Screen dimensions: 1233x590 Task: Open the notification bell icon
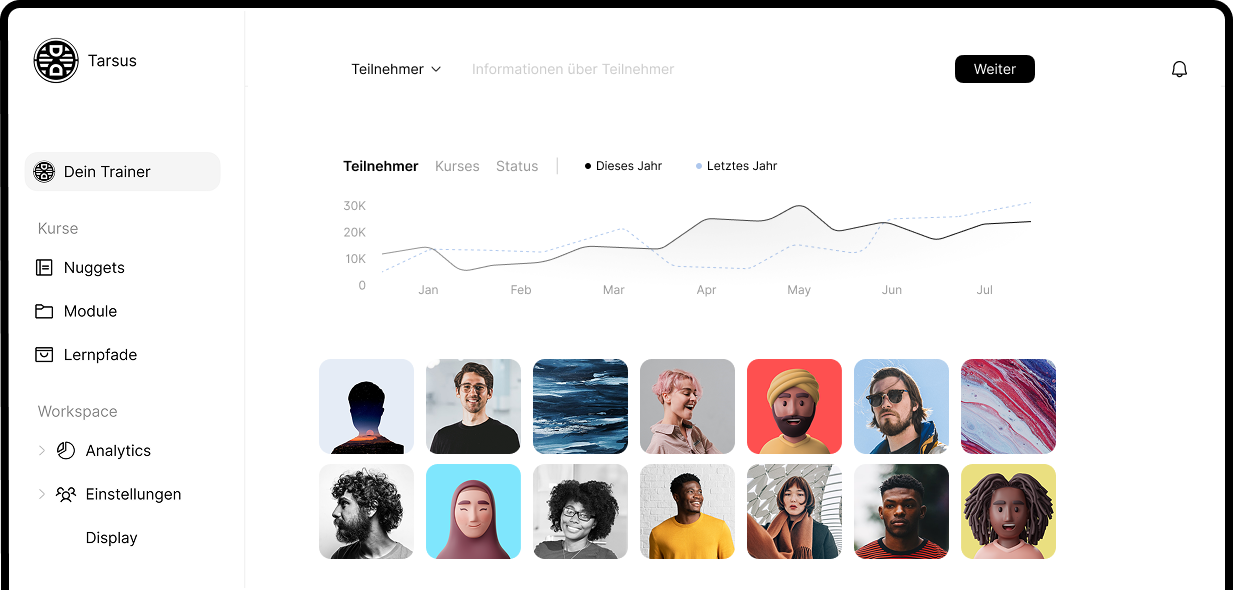click(x=1179, y=69)
